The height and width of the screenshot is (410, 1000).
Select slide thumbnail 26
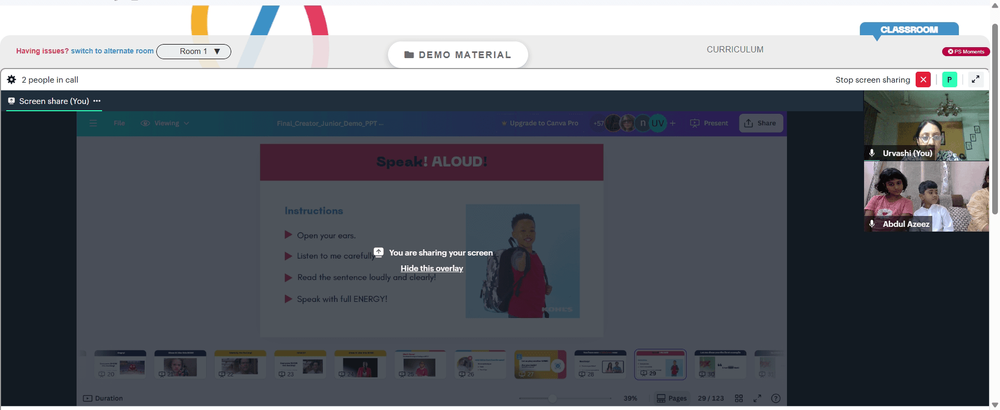tap(480, 364)
